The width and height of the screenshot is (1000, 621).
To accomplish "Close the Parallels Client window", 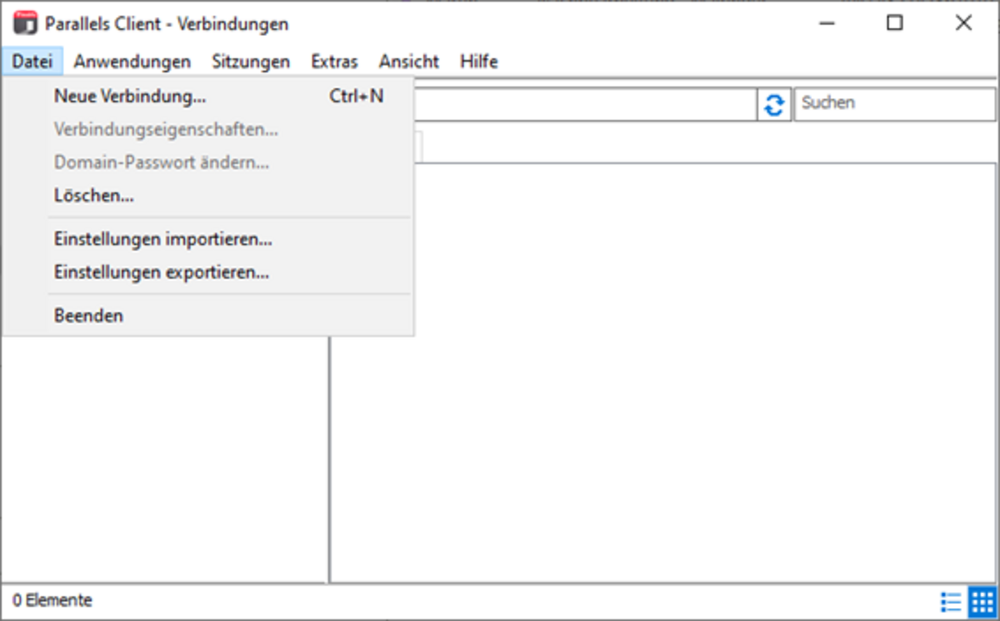I will coord(964,24).
